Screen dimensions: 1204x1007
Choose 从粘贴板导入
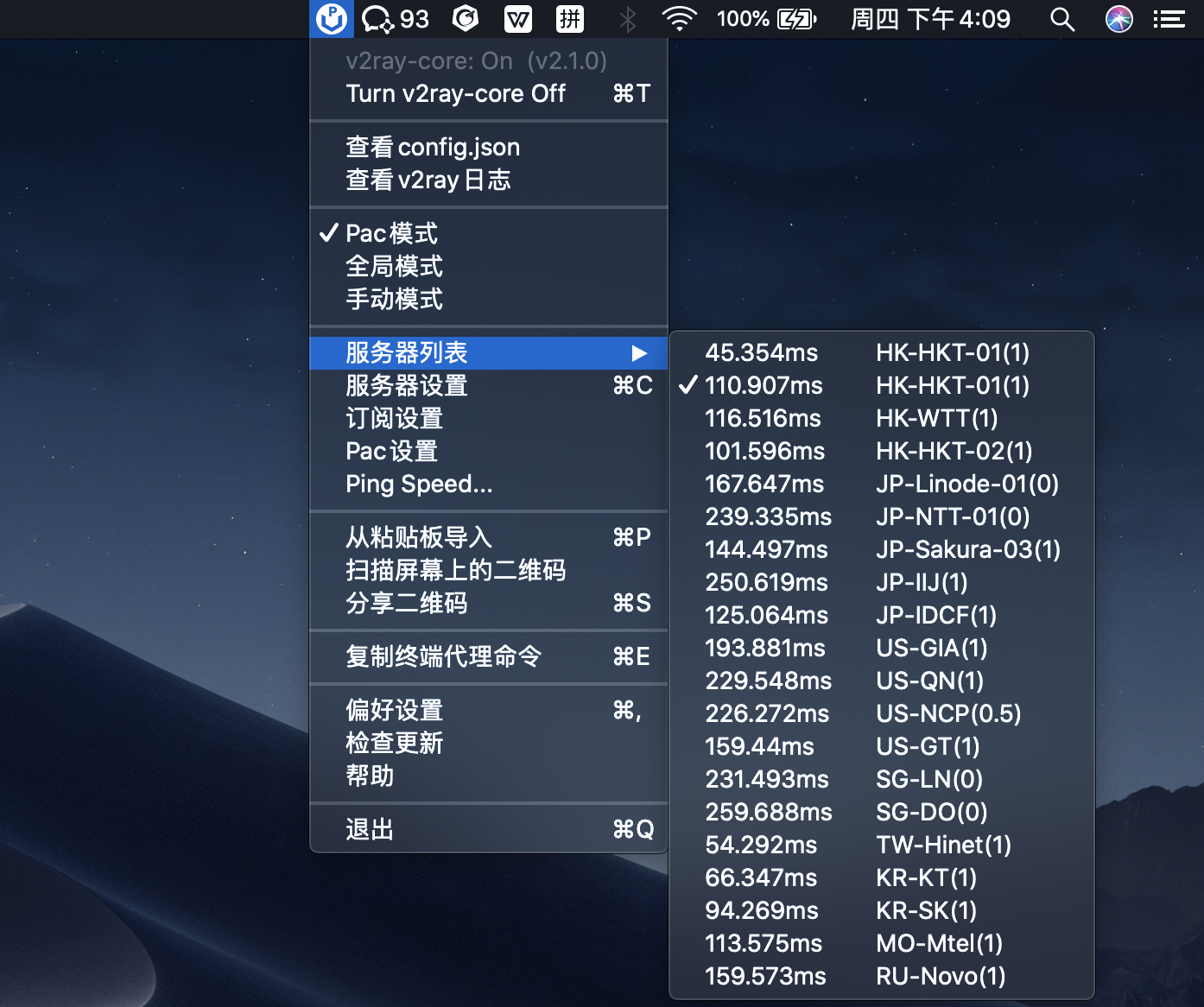(489, 537)
